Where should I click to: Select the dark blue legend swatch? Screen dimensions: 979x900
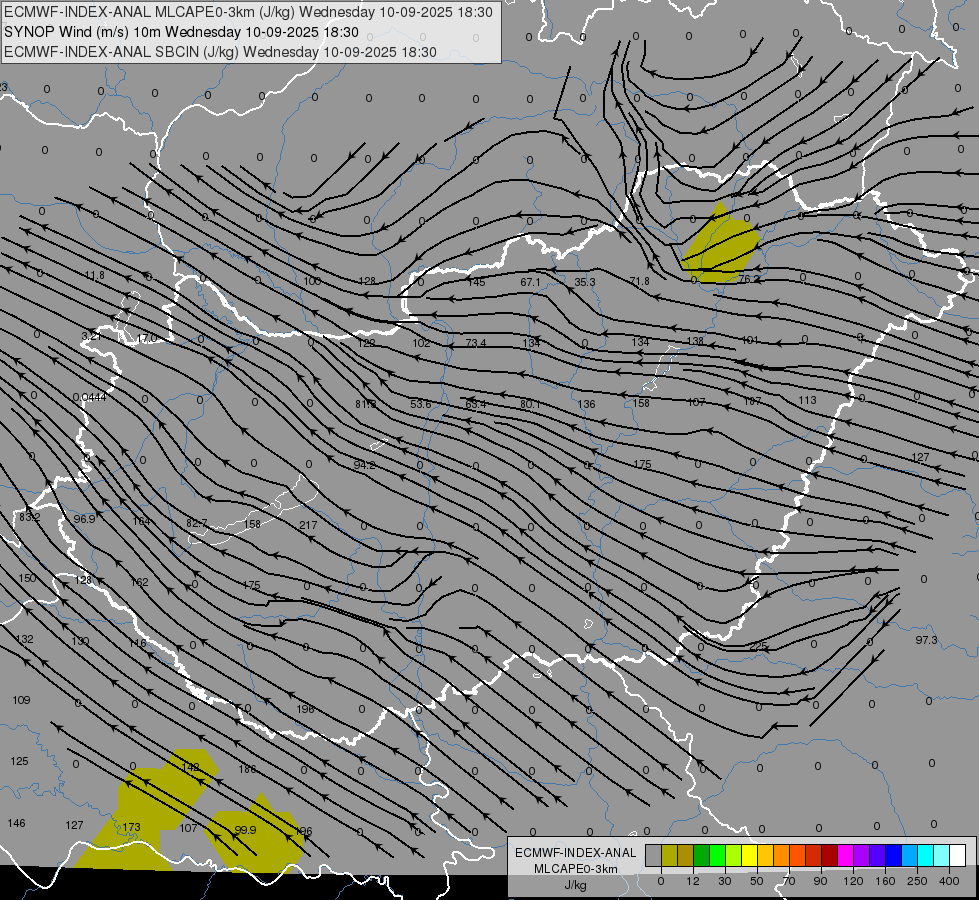(x=894, y=855)
